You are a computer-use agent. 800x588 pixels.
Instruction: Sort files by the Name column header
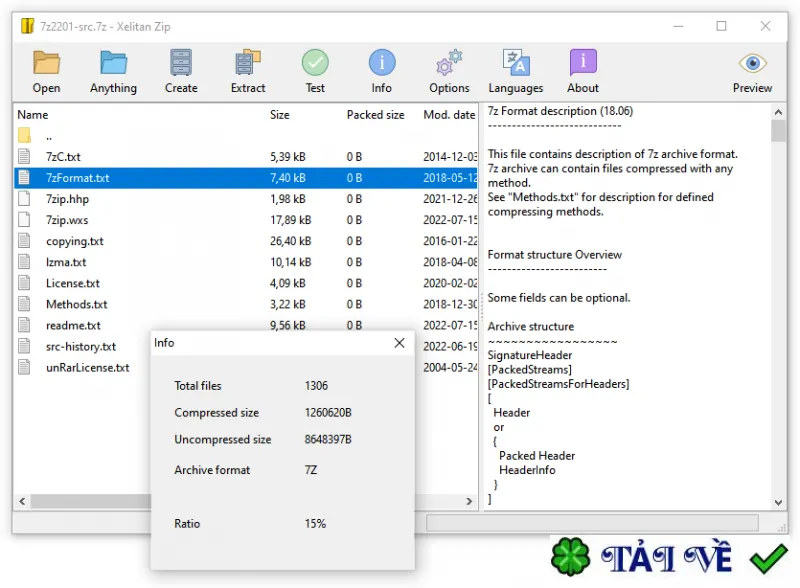pyautogui.click(x=33, y=115)
